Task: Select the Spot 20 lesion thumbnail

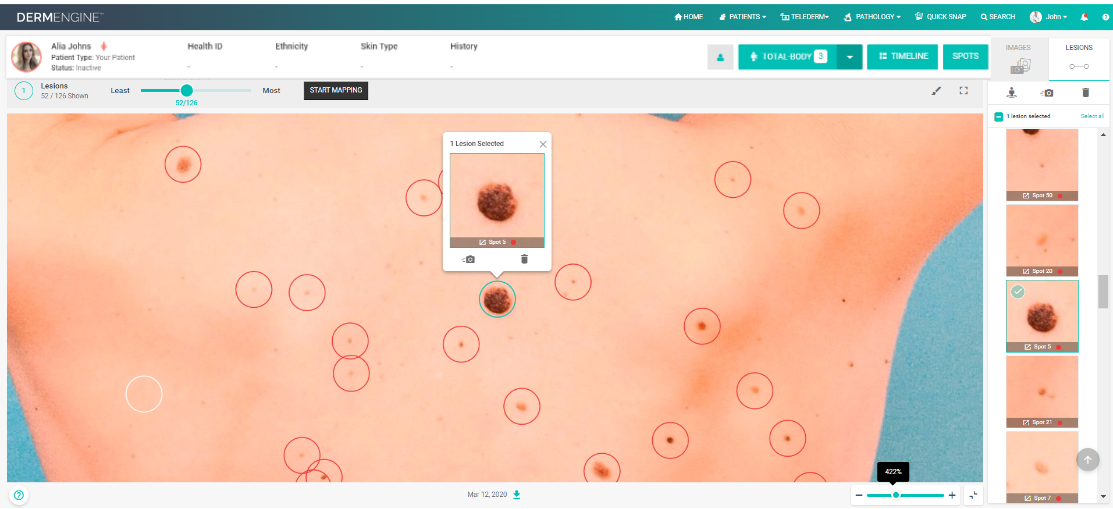Action: click(x=1042, y=240)
